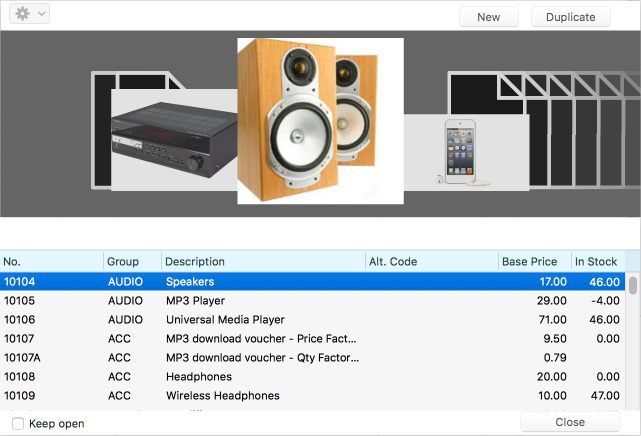Screen dimensions: 641x436
Task: Open the gear actions dropdown menu
Action: click(x=29, y=14)
